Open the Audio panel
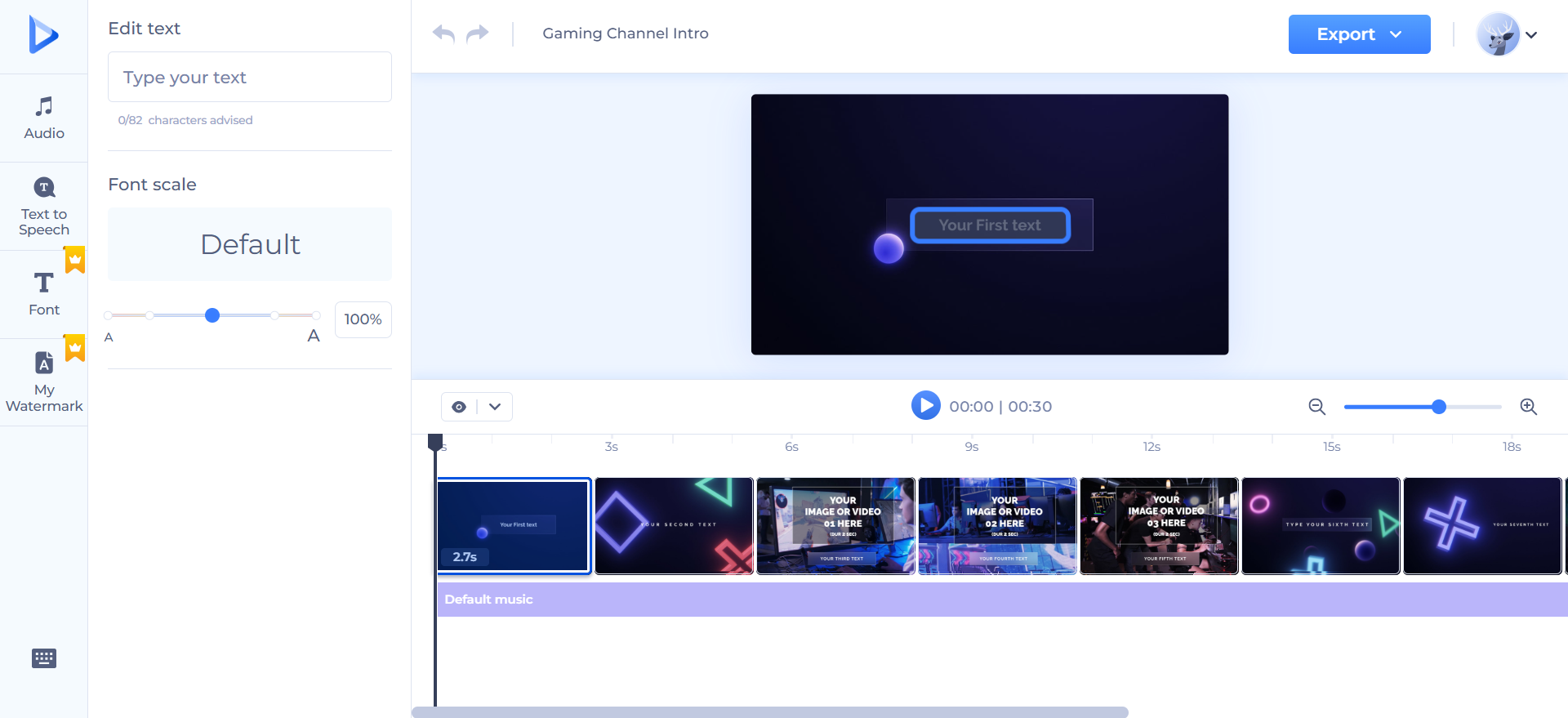Viewport: 1568px width, 718px height. click(44, 118)
